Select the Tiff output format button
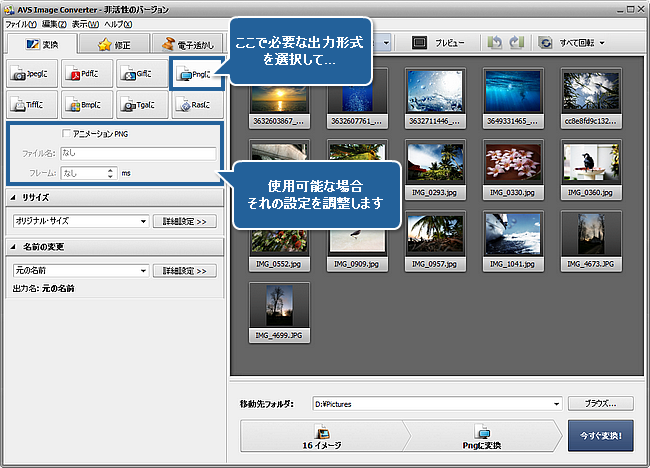Screen dimensions: 650x468 coord(31,104)
